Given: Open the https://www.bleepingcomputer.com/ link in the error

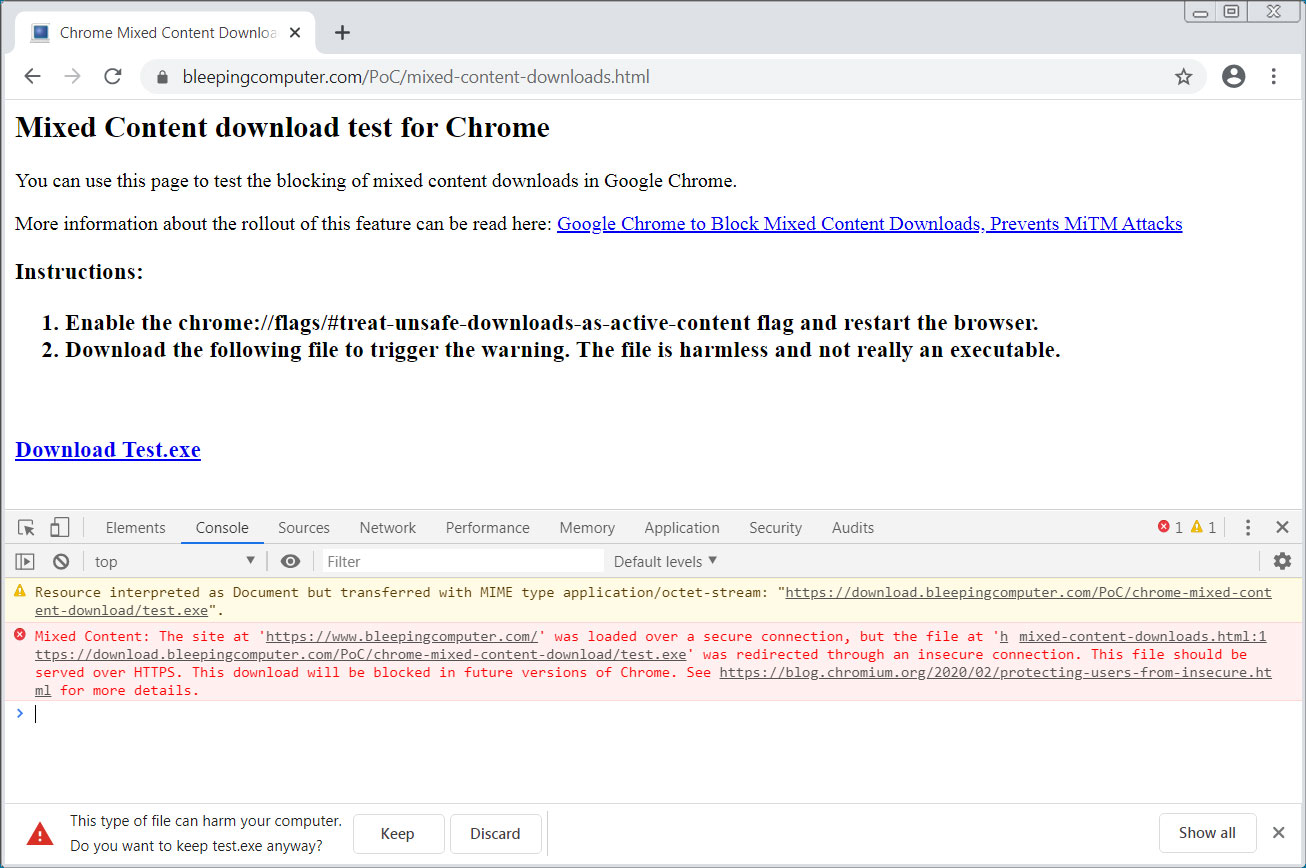Looking at the screenshot, I should click(x=403, y=636).
